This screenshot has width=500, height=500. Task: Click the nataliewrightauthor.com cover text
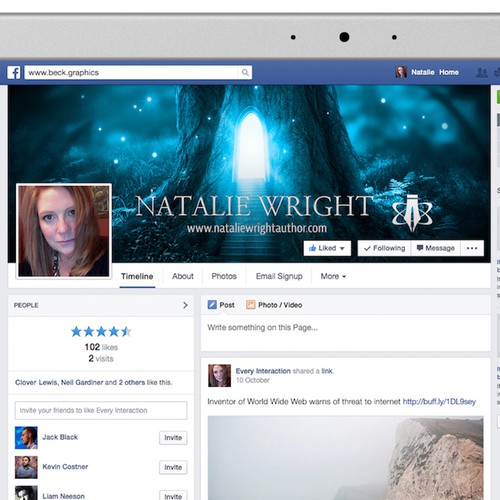[257, 229]
